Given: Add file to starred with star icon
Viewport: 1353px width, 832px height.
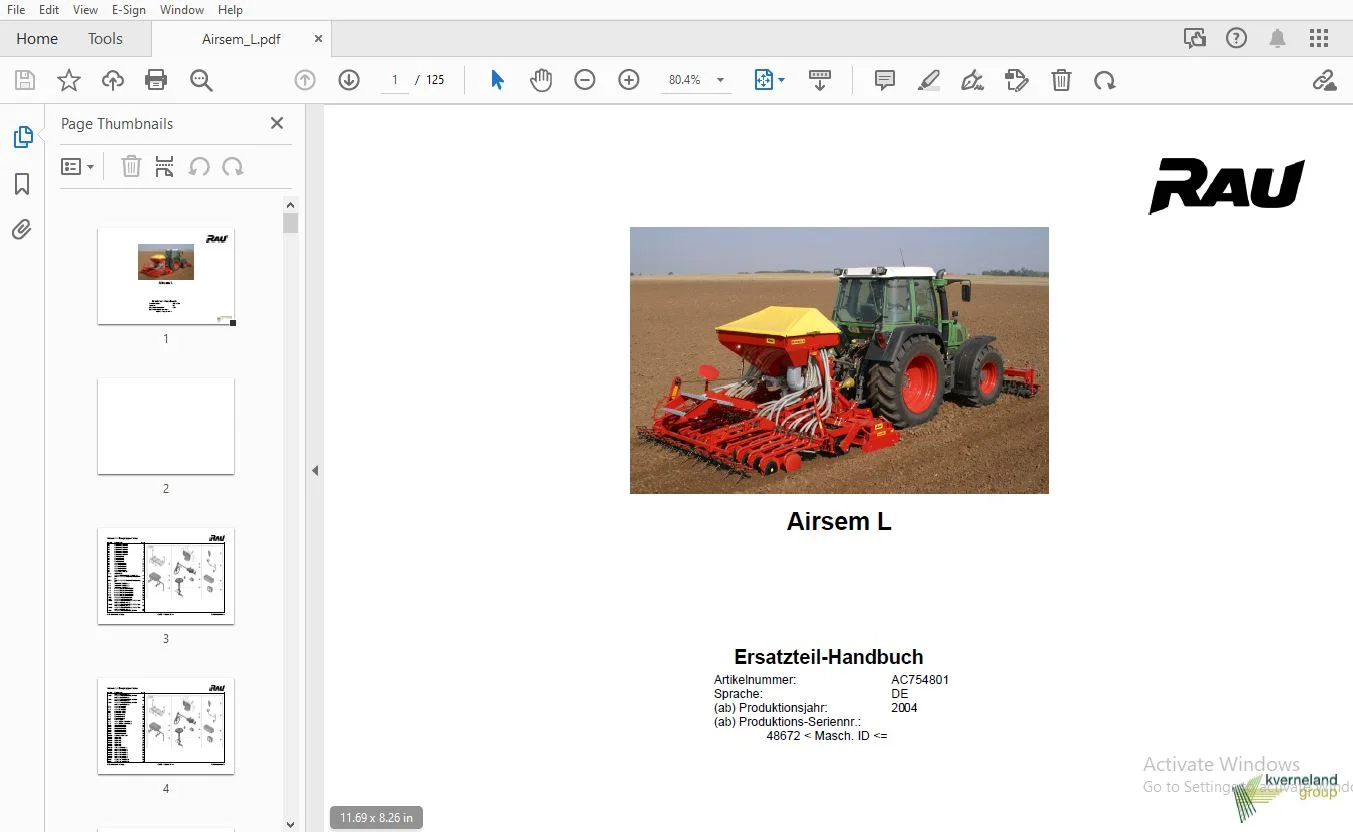Looking at the screenshot, I should 69,80.
